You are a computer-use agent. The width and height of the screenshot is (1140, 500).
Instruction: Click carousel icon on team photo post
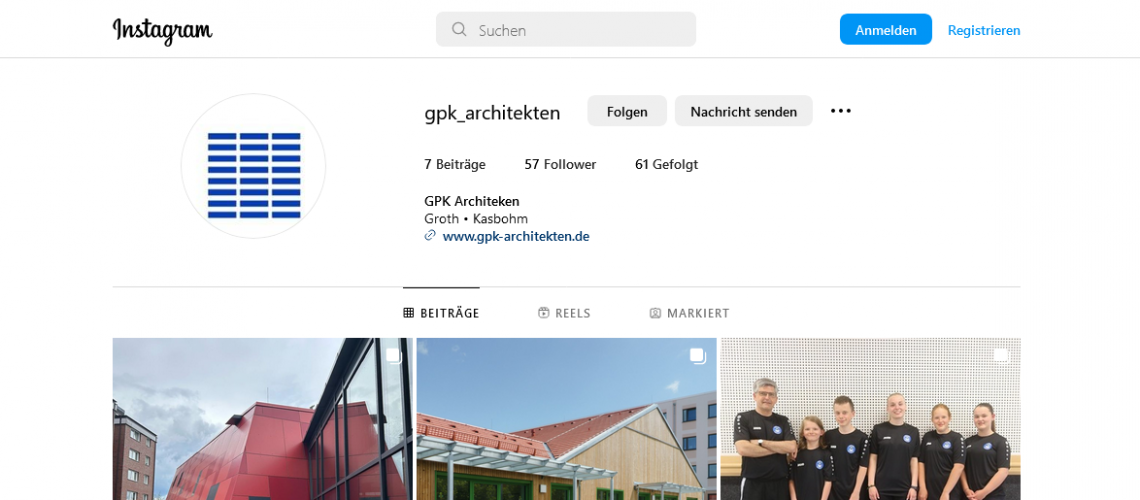point(1001,356)
